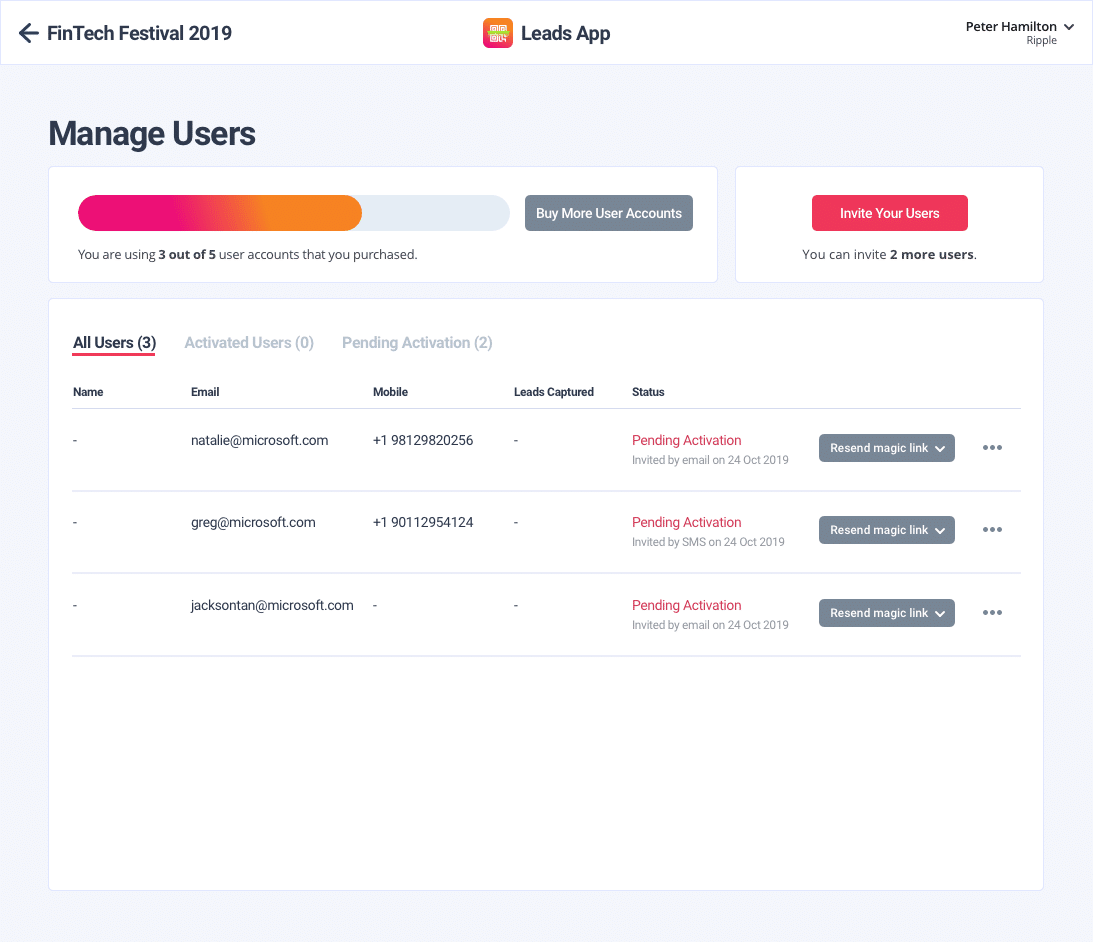Open Resend magic link dropdown for natalie@microsoft.com
Screen dimensions: 1093x942
(x=887, y=448)
